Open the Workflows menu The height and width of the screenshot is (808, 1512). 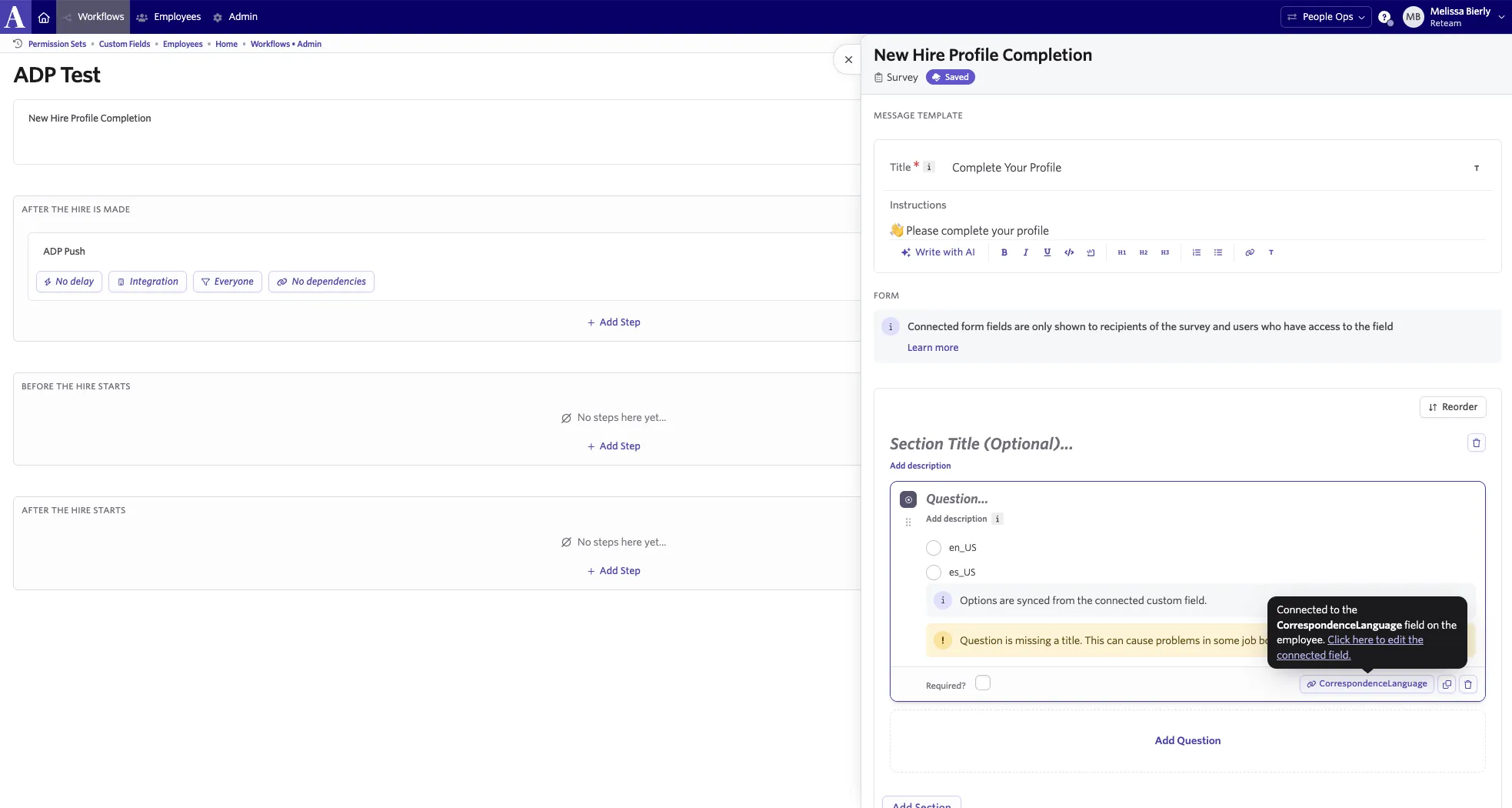point(93,17)
